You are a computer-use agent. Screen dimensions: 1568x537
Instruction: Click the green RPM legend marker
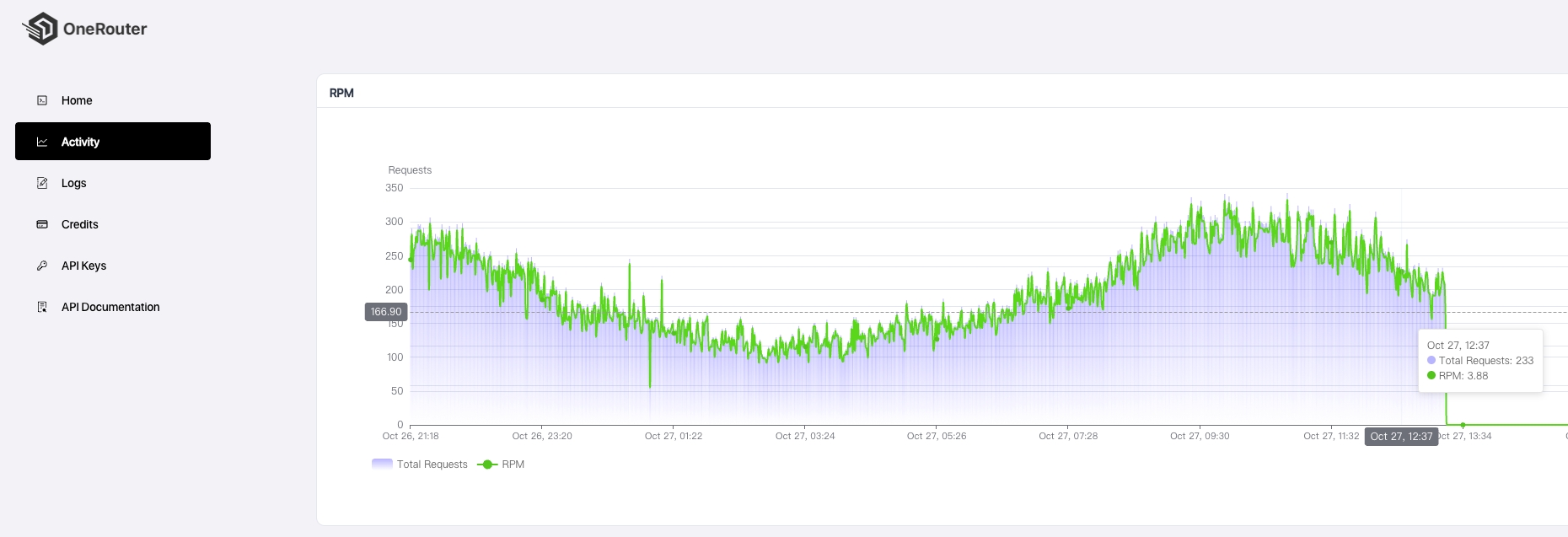click(x=487, y=465)
